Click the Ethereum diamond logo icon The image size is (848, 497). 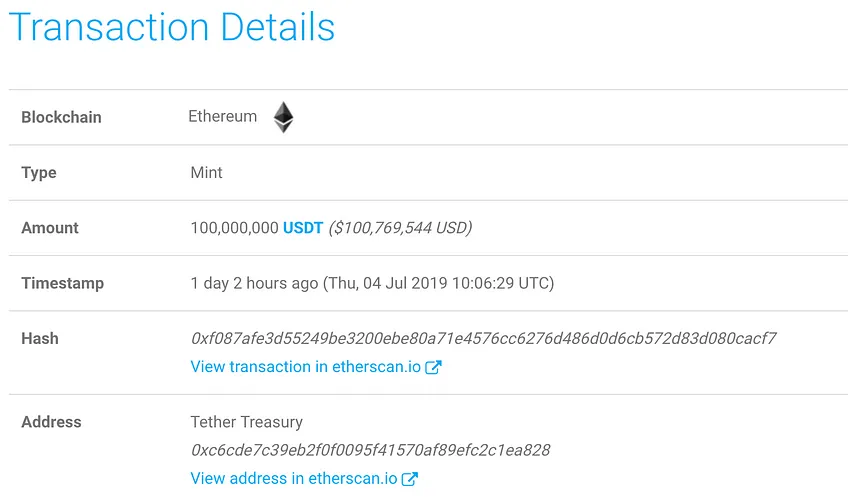coord(283,117)
